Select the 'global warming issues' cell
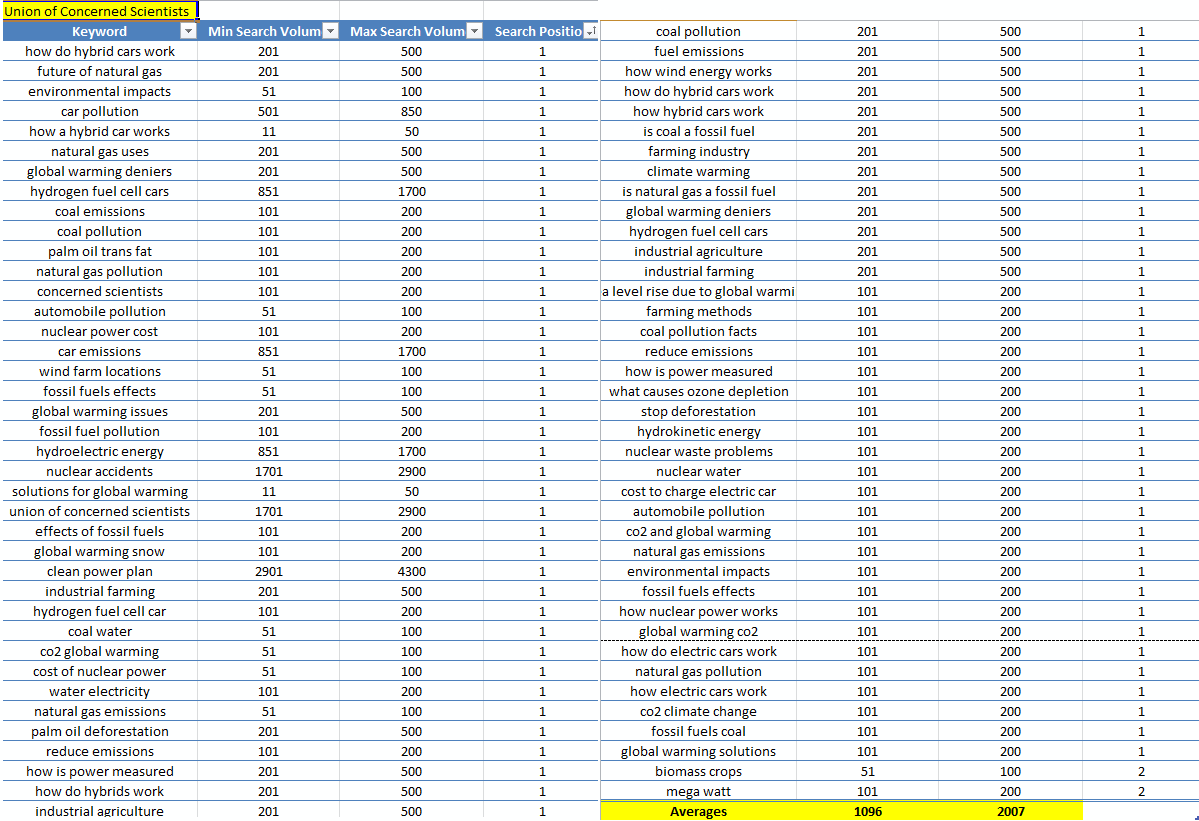This screenshot has height=821, width=1199. pyautogui.click(x=99, y=411)
